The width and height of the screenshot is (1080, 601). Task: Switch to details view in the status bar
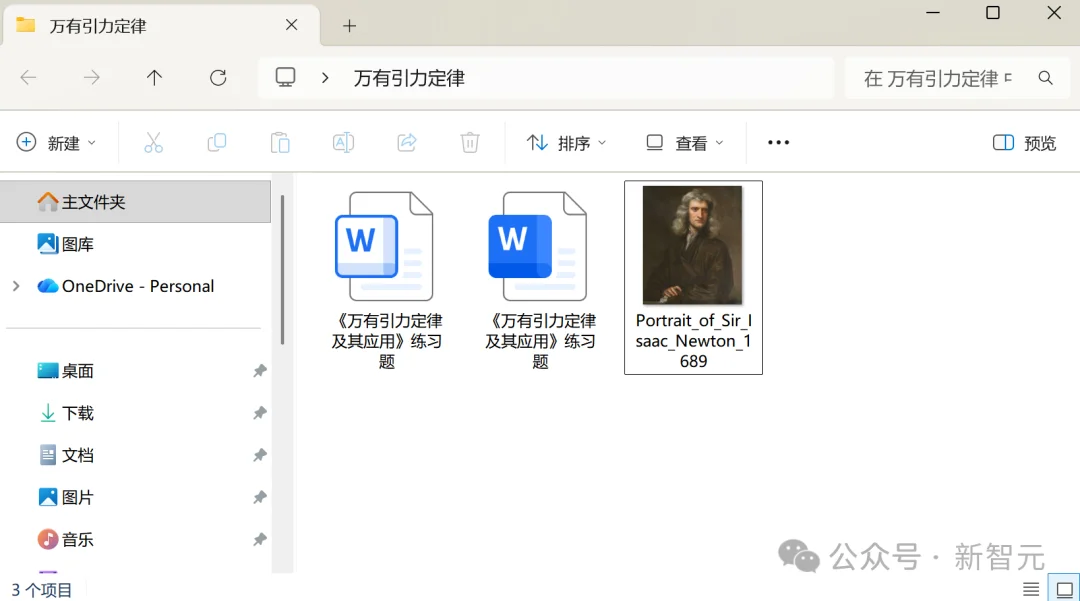tap(1031, 588)
